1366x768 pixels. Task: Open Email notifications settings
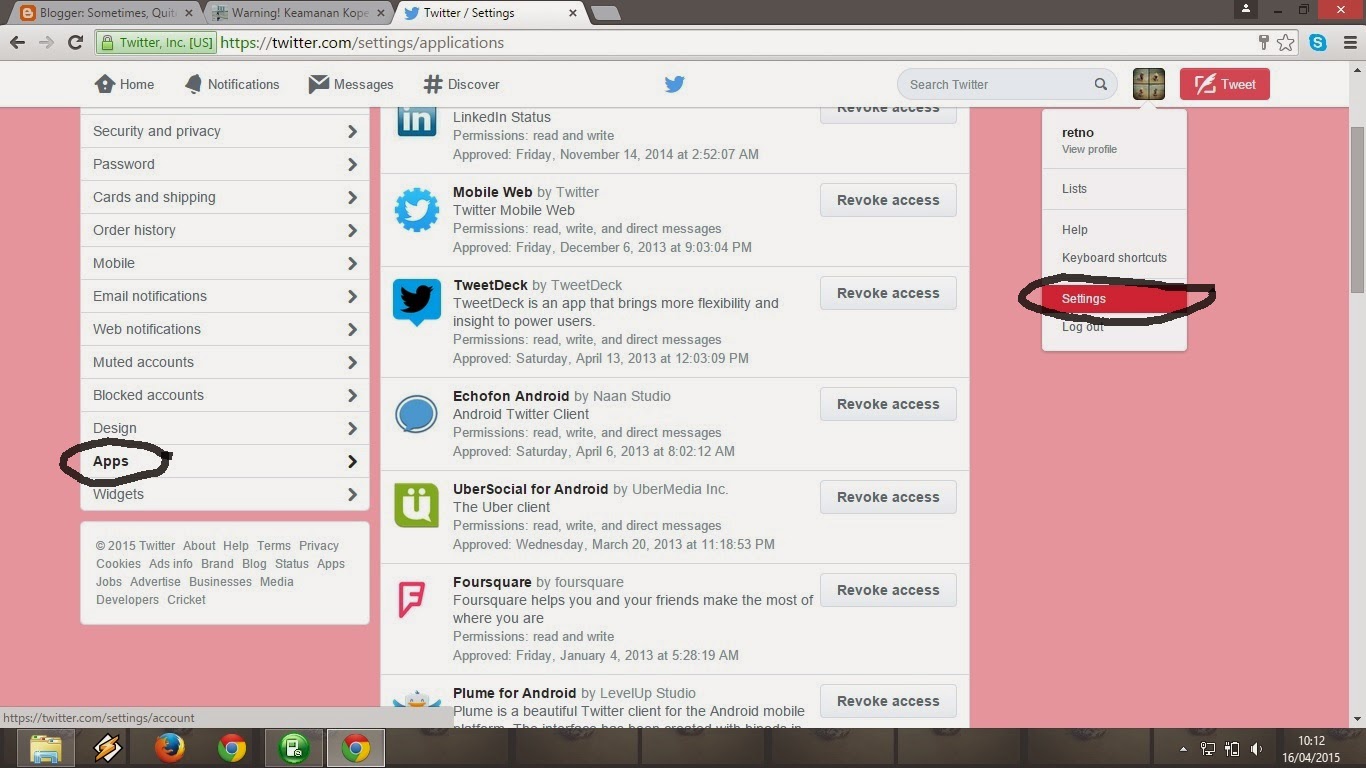225,296
